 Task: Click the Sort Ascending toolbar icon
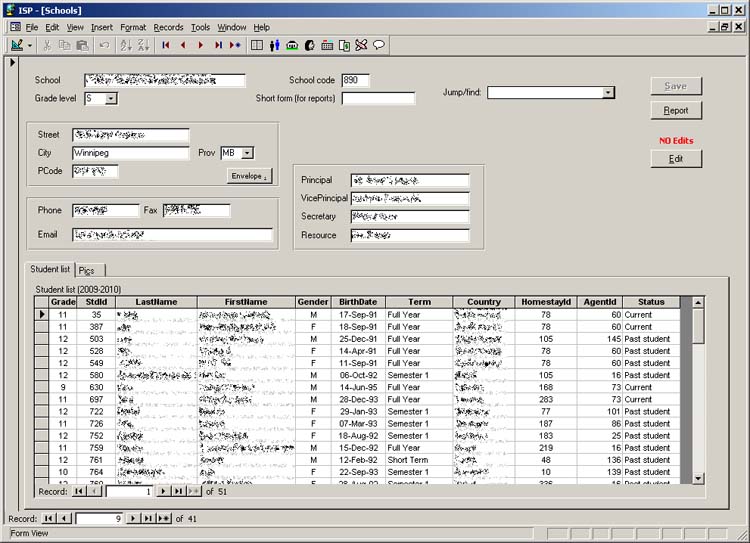click(126, 45)
